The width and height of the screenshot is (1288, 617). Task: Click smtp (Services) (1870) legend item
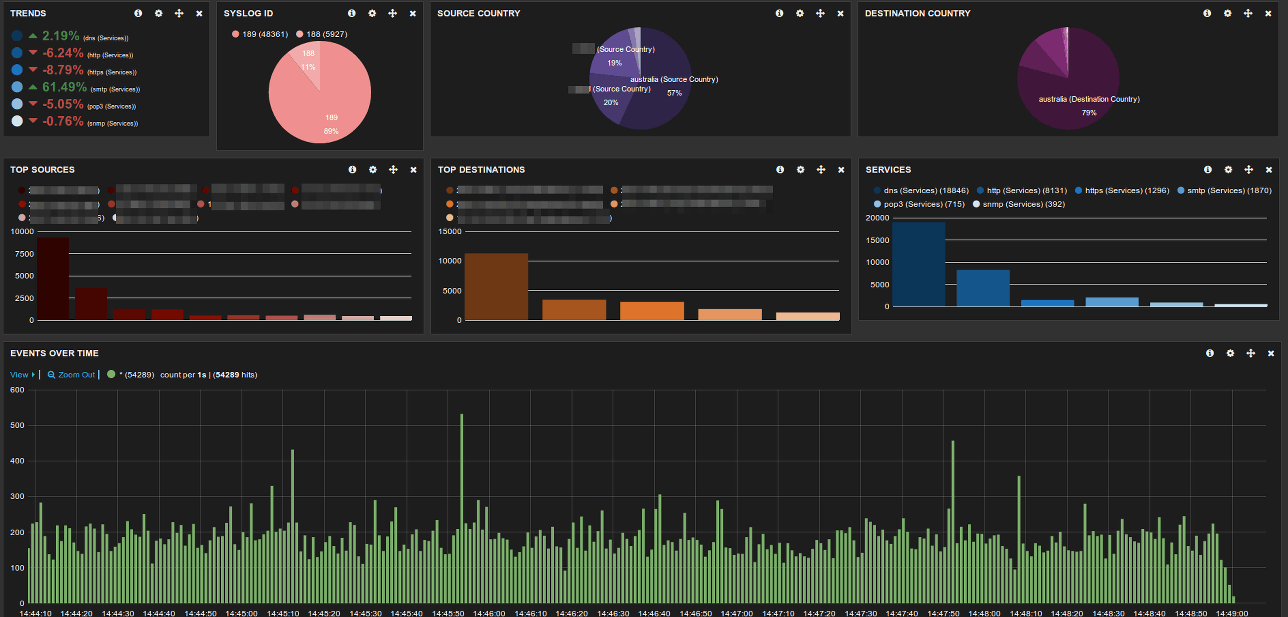click(1224, 190)
